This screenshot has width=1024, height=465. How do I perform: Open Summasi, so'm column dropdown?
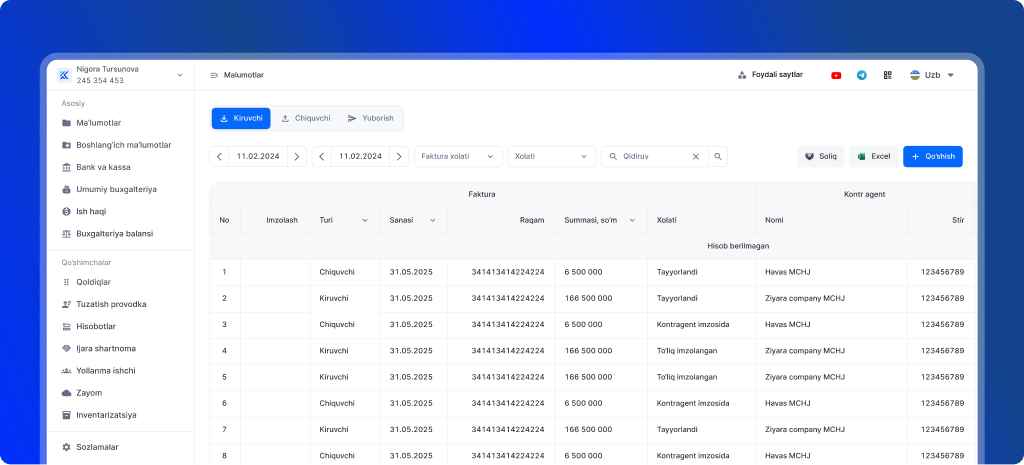click(x=632, y=221)
